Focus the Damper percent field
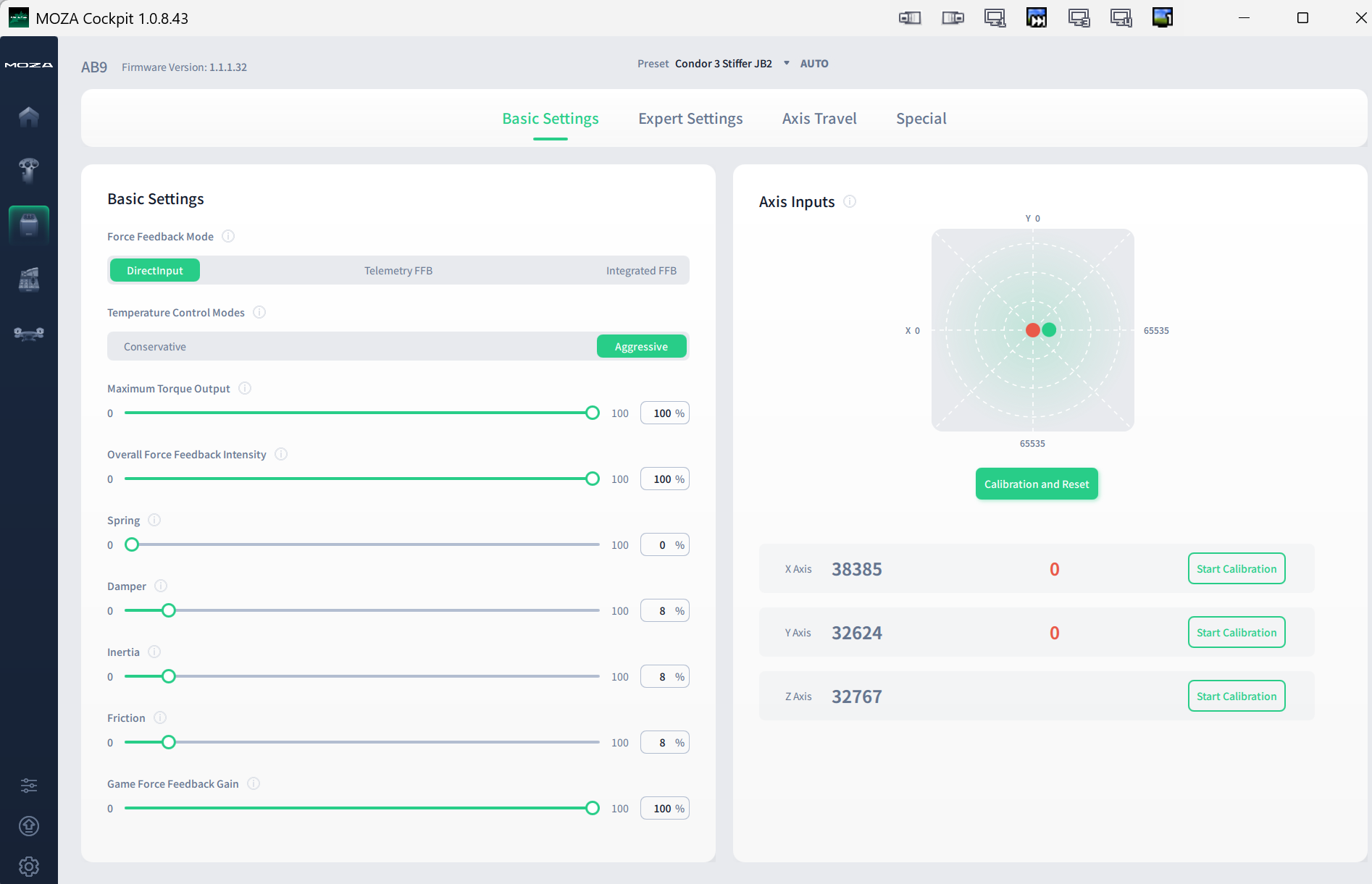 [665, 610]
